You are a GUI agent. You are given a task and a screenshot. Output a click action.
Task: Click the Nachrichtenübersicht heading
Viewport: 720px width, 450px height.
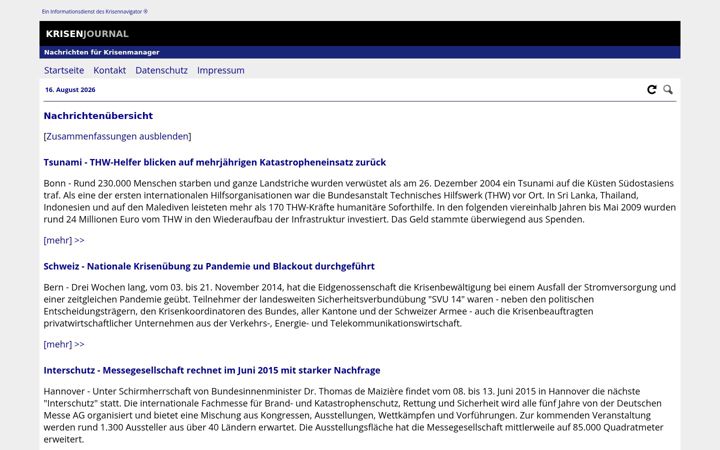coord(98,116)
